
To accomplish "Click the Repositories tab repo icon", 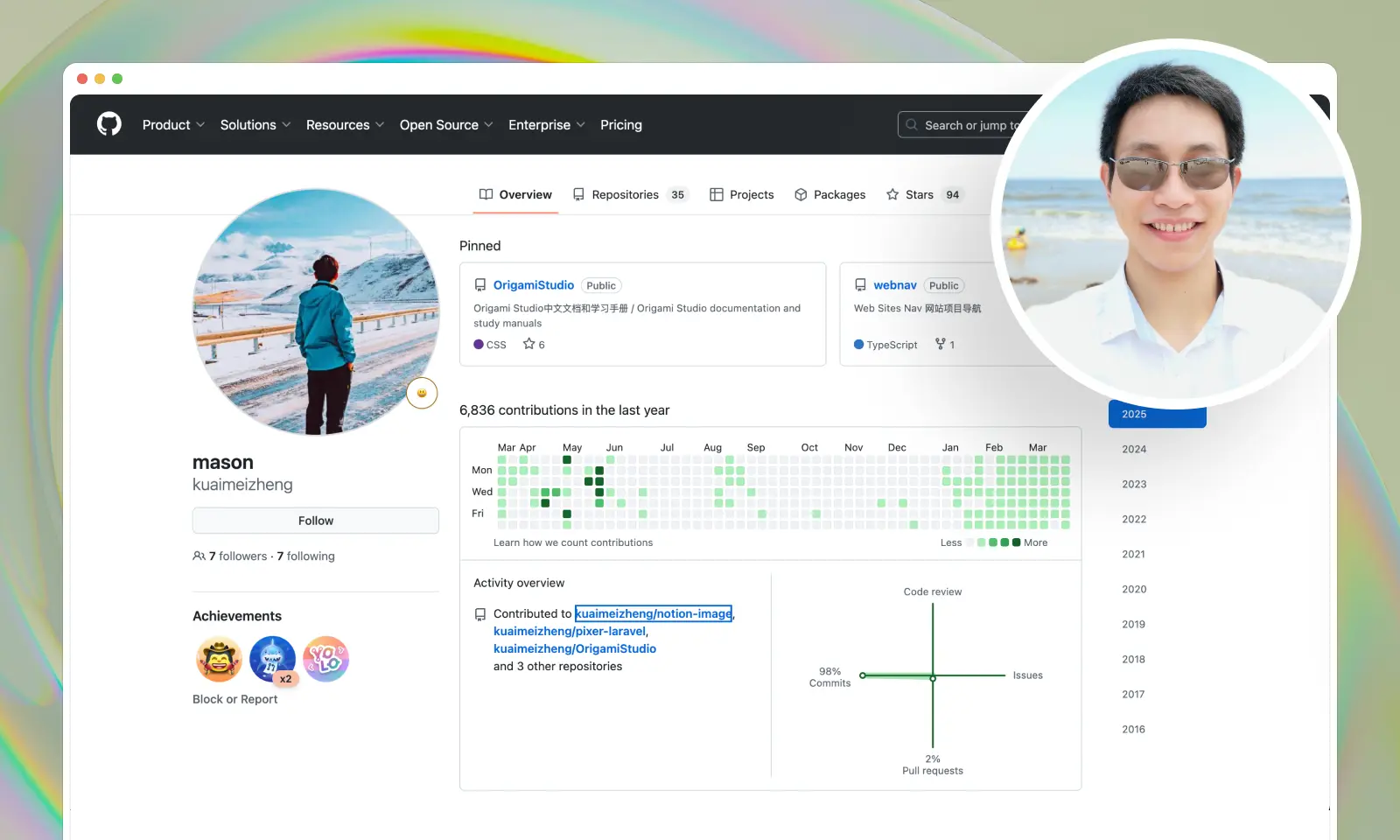I will 578,194.
